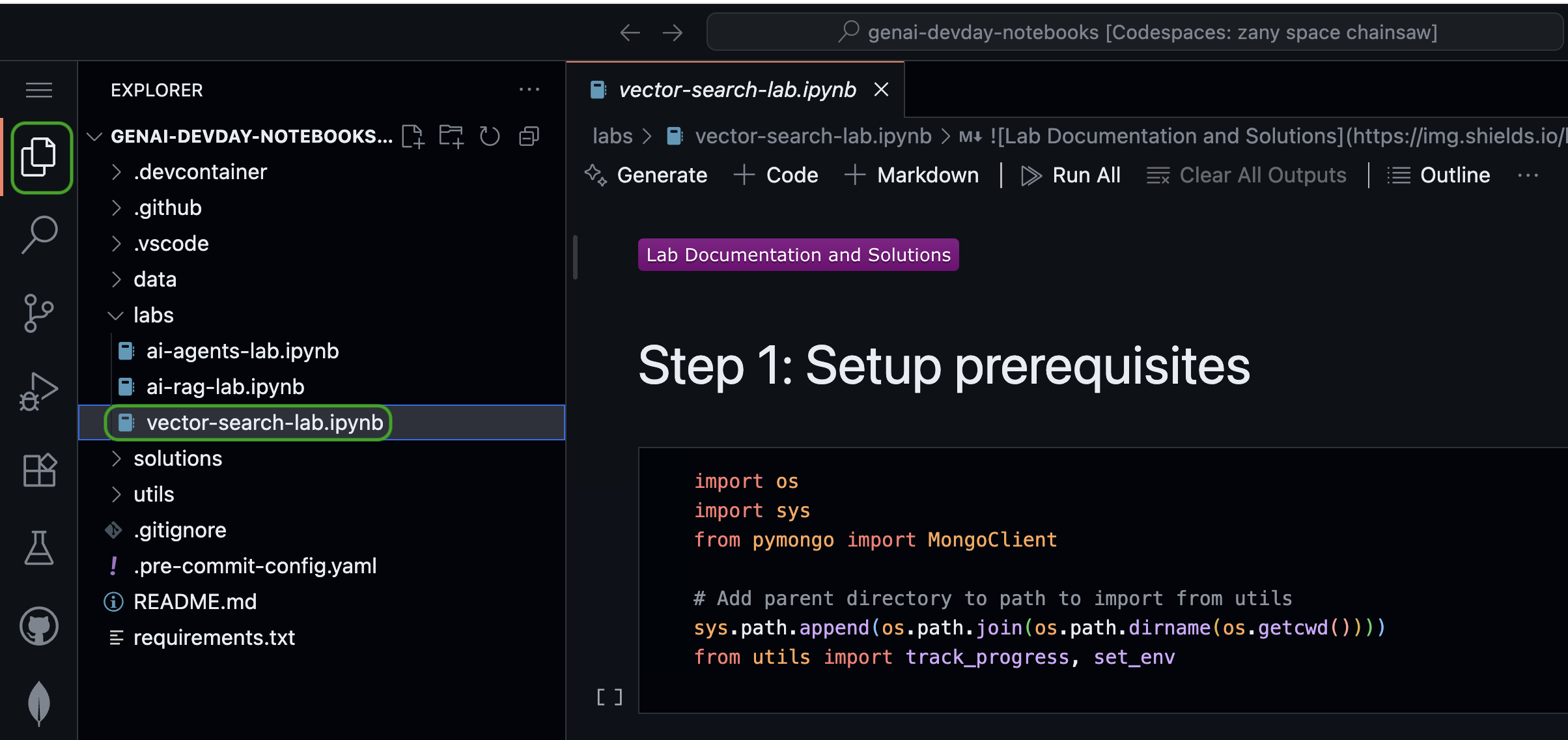The image size is (1568, 740).
Task: Collapse the labs folder
Action: (x=154, y=315)
